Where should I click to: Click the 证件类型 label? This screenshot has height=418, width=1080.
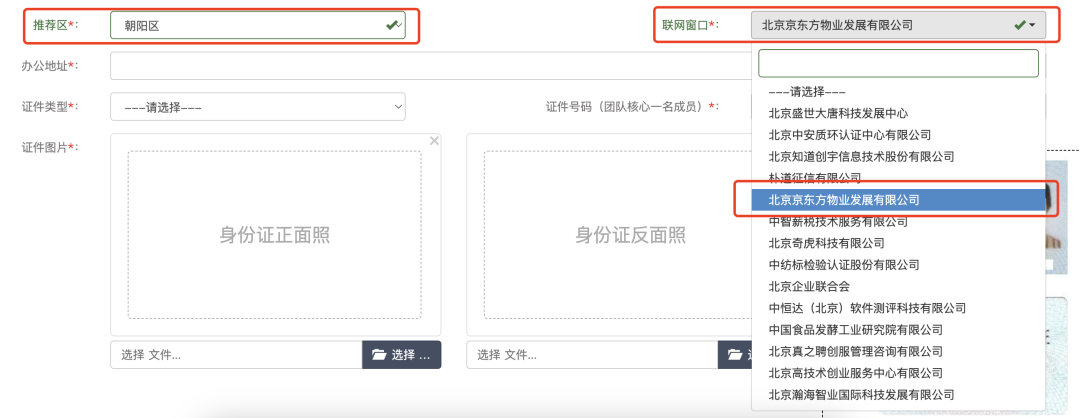[50, 106]
